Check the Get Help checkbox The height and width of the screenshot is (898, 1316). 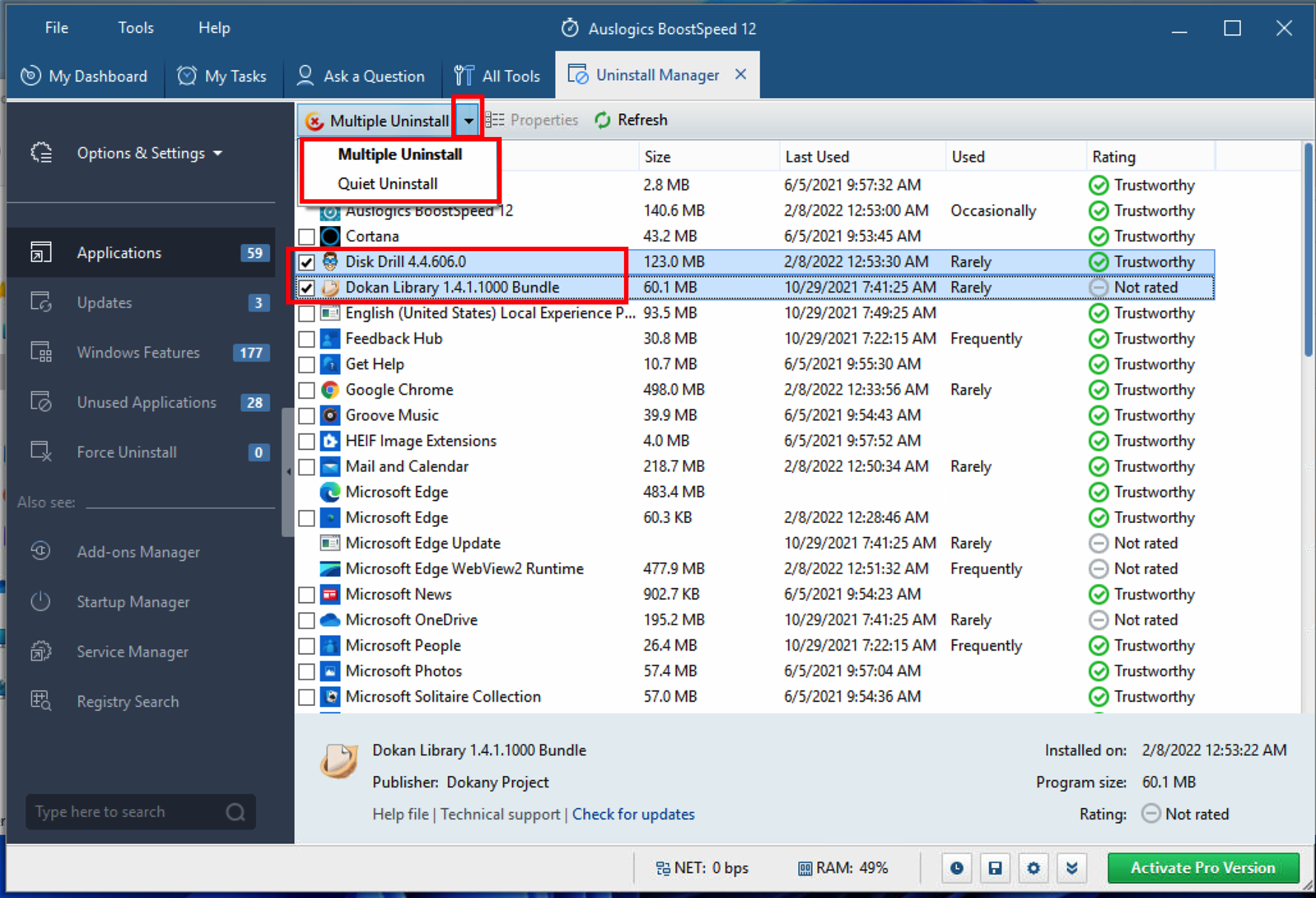point(307,365)
